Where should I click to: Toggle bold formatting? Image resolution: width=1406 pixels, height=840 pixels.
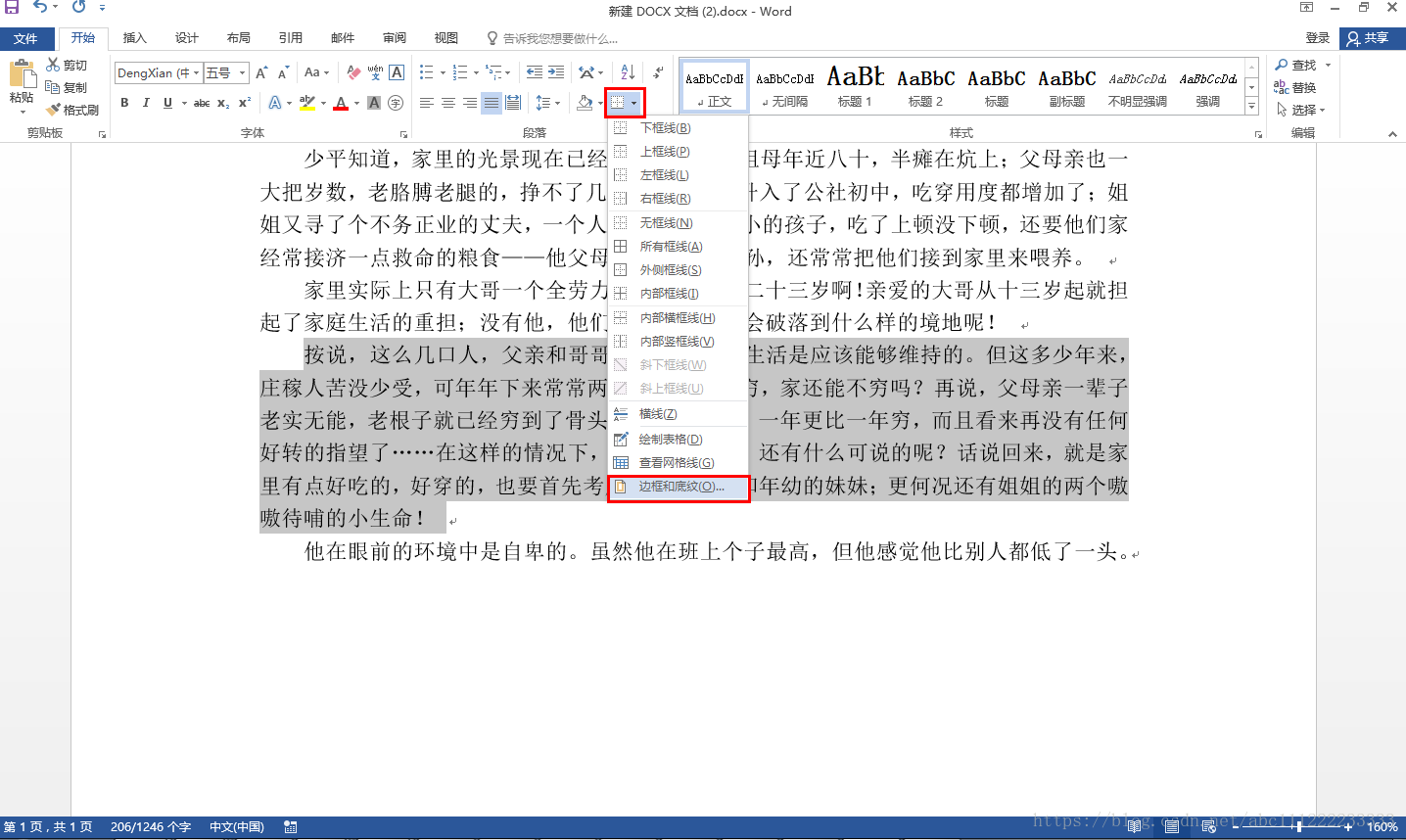[x=124, y=103]
